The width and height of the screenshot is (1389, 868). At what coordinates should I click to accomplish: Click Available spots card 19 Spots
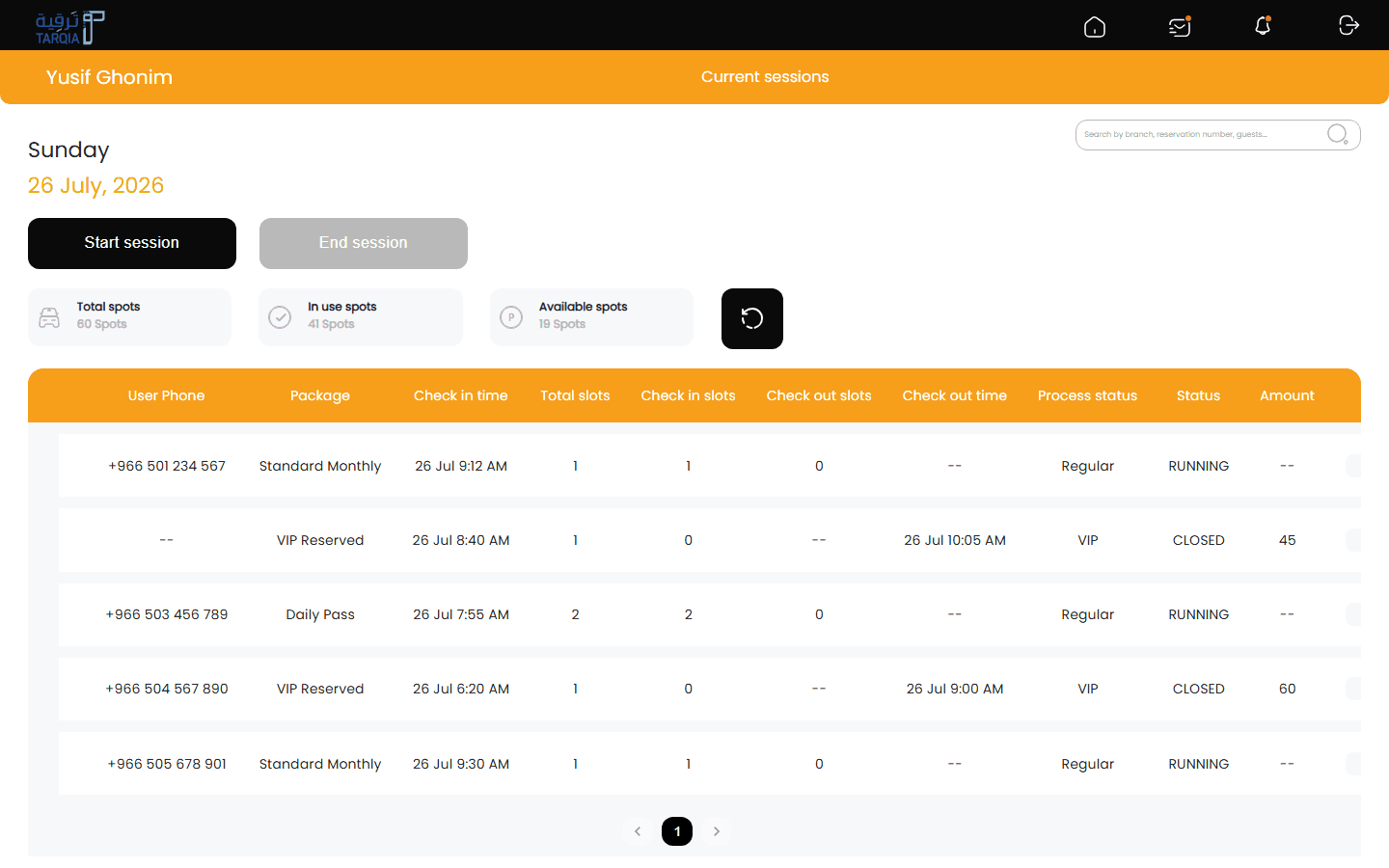591,317
